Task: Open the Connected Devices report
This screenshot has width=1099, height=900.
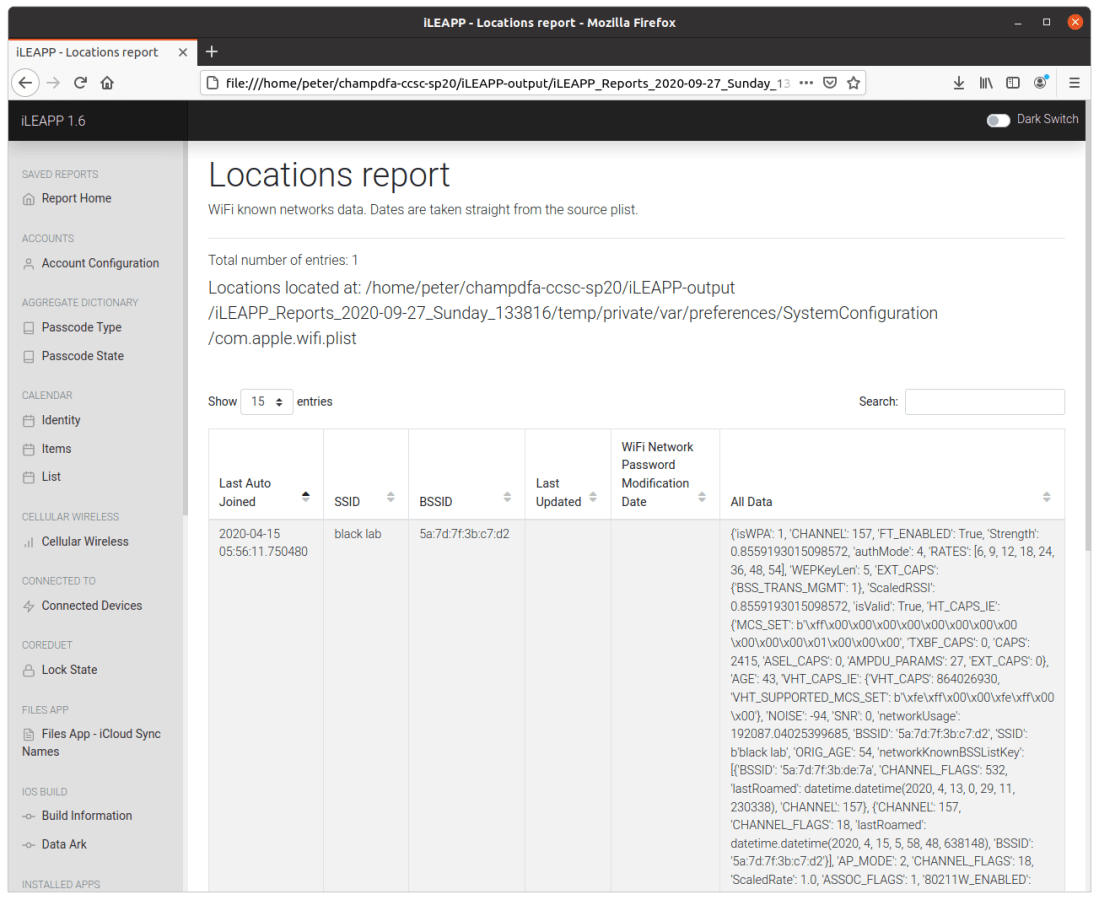Action: click(92, 606)
